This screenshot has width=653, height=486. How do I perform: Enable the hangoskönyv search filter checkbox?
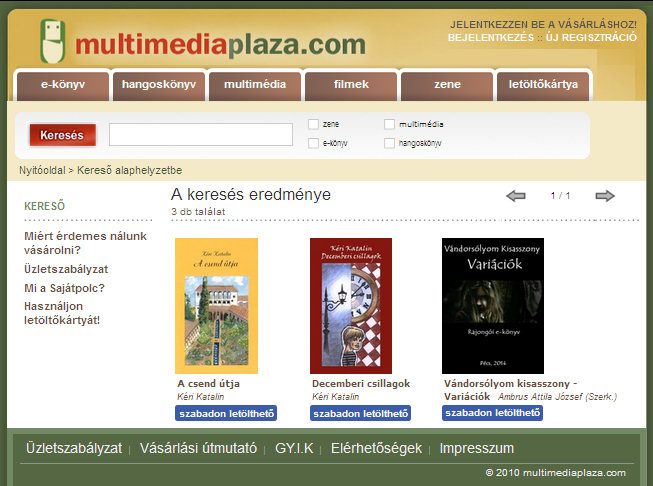[389, 143]
